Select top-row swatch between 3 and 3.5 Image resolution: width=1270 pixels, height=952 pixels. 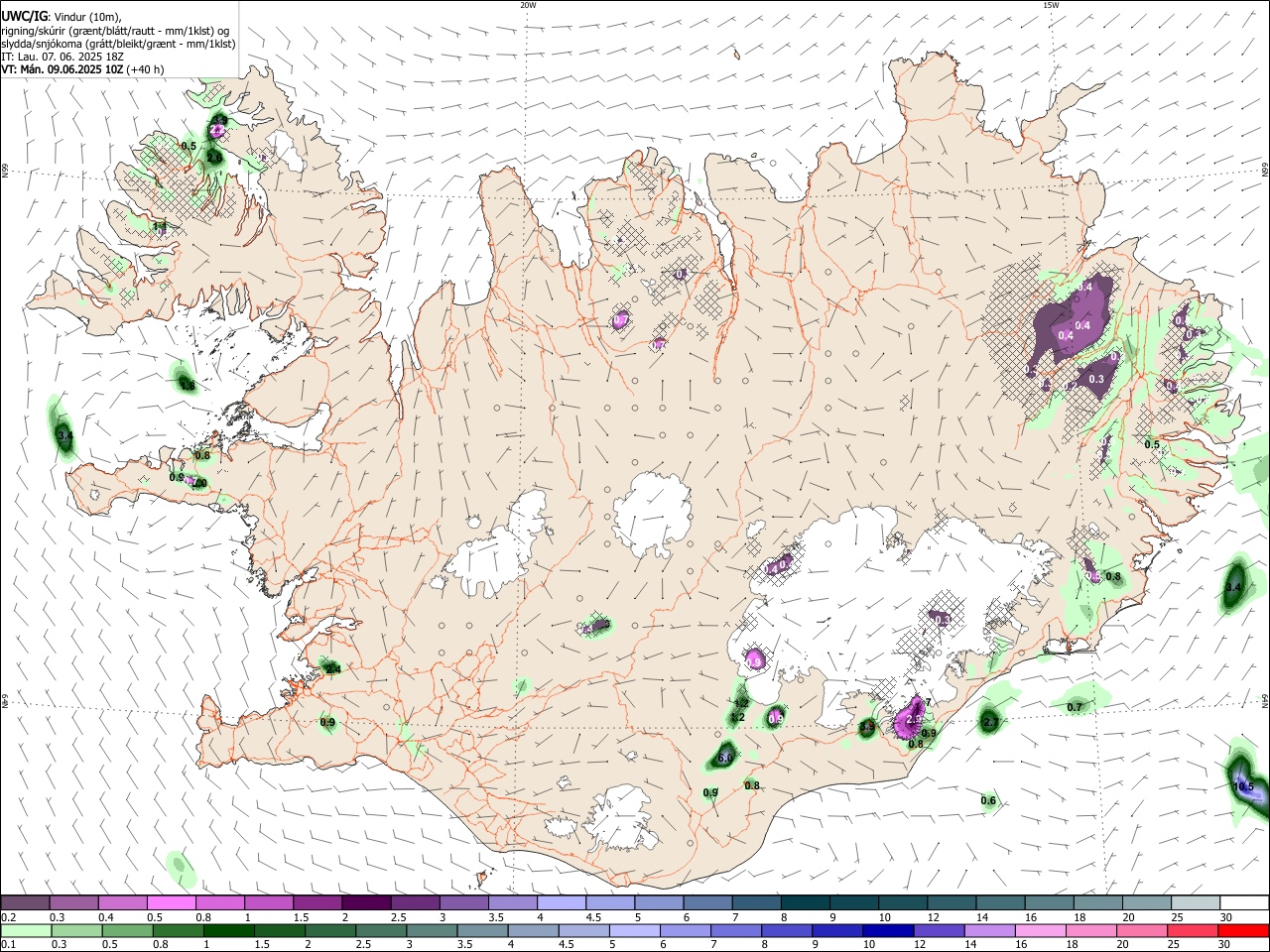[463, 902]
